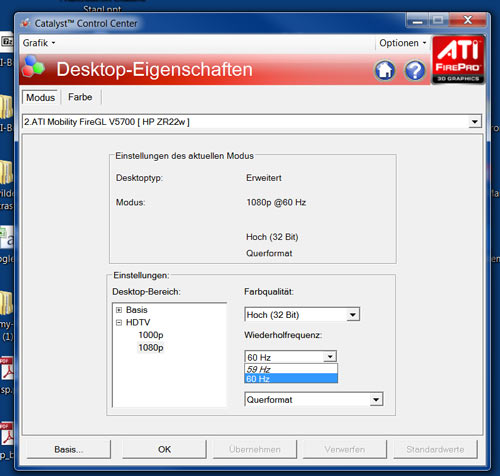
Task: Open the Help question mark icon
Action: pyautogui.click(x=415, y=70)
